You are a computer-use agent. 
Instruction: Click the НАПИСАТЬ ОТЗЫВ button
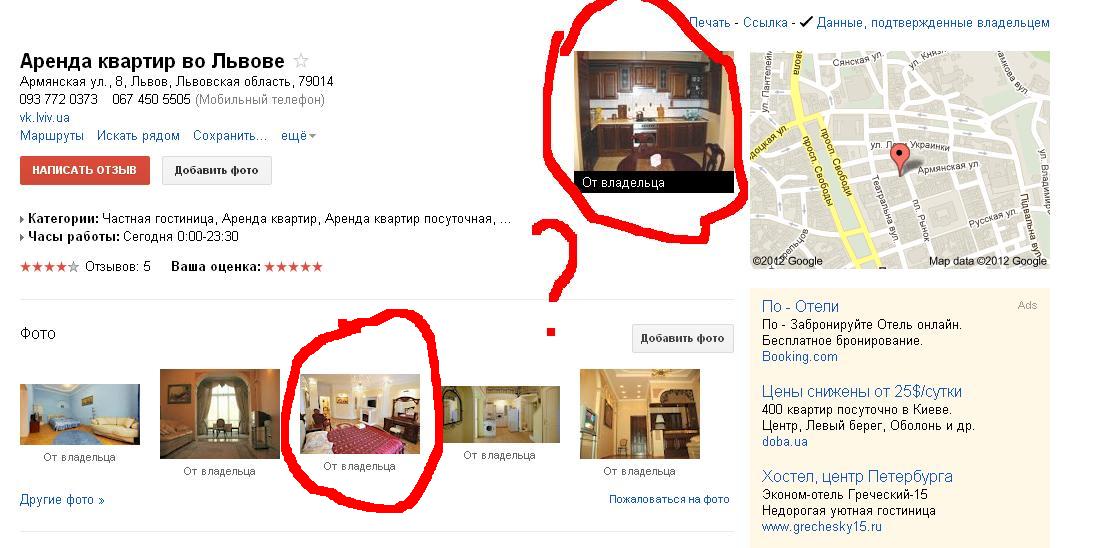[85, 170]
